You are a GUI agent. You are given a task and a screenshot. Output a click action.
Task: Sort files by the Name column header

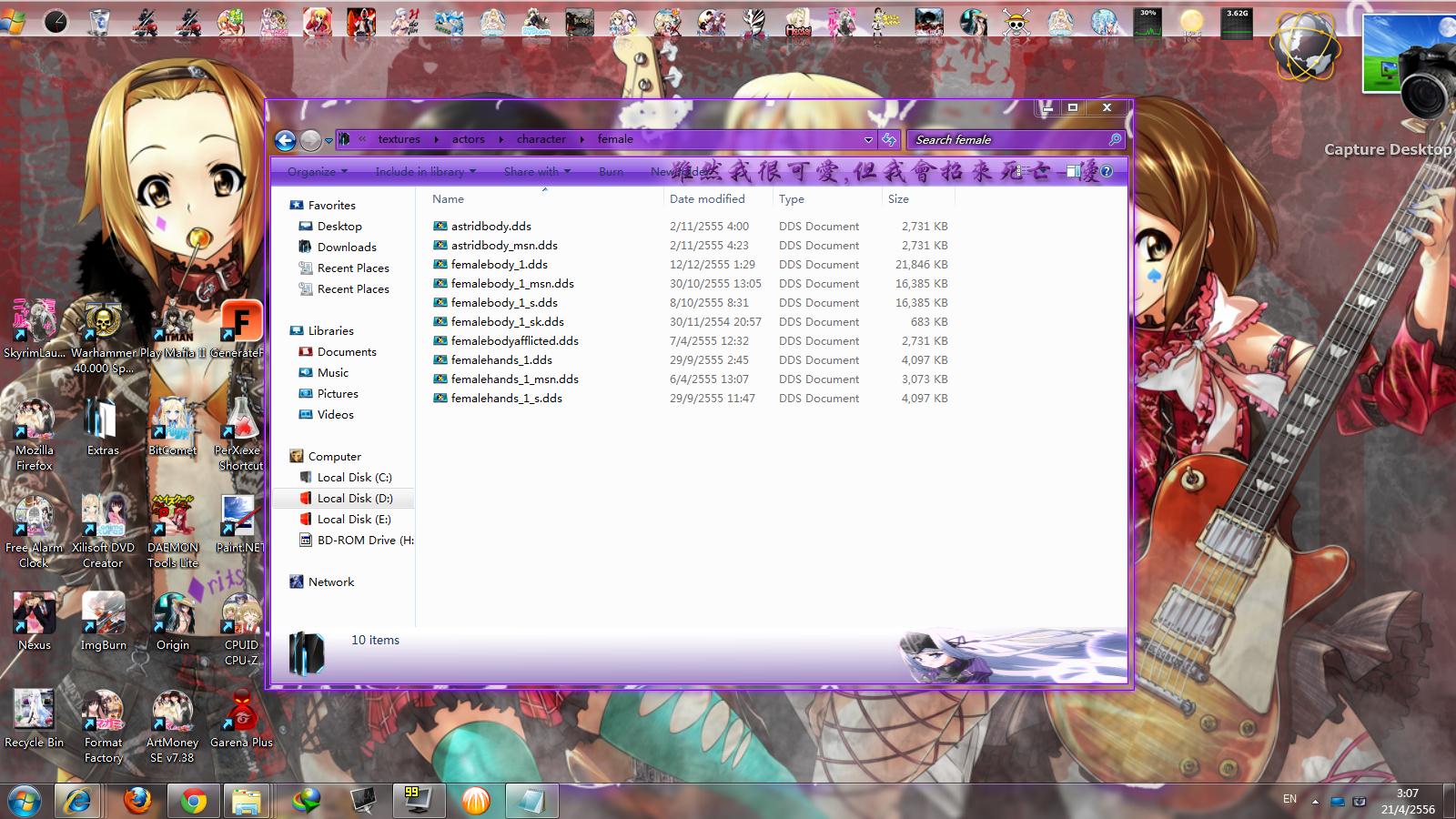pyautogui.click(x=544, y=198)
